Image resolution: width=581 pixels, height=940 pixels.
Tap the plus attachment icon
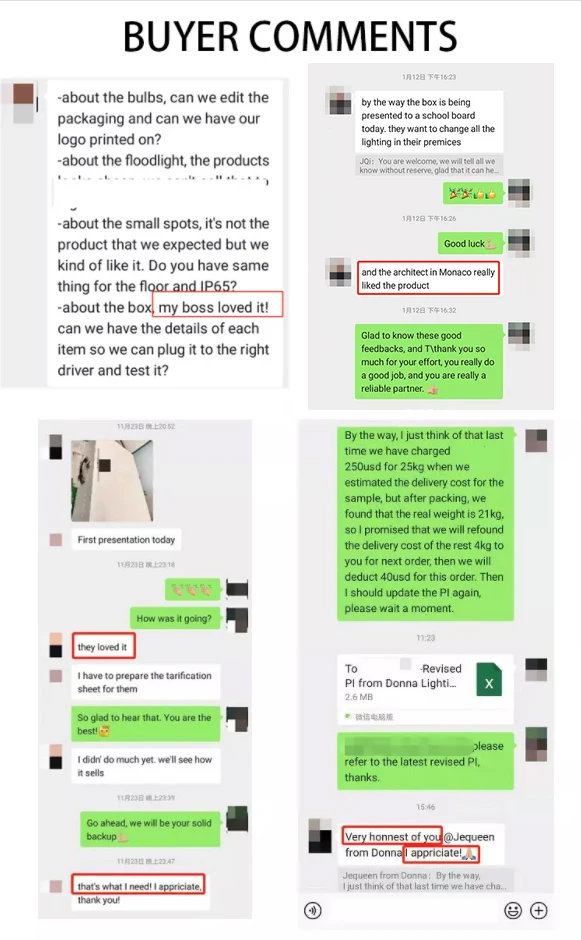(x=539, y=911)
